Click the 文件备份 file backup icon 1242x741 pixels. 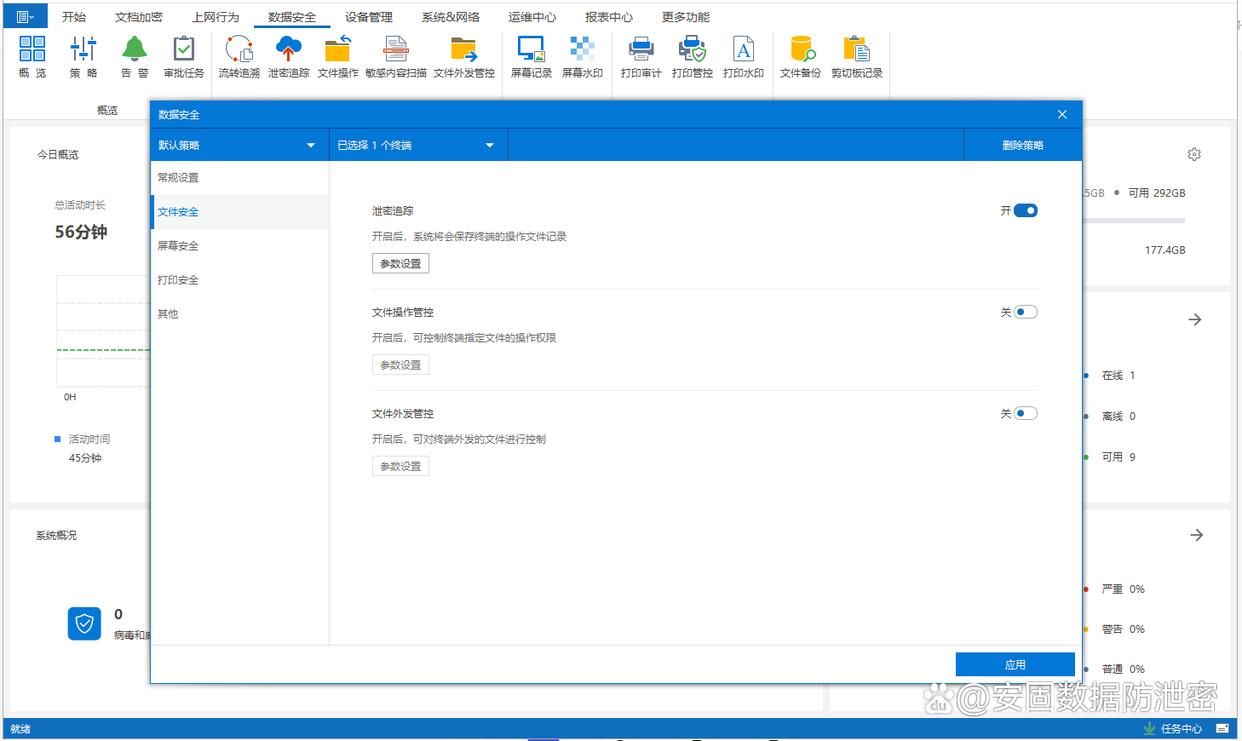click(x=800, y=57)
